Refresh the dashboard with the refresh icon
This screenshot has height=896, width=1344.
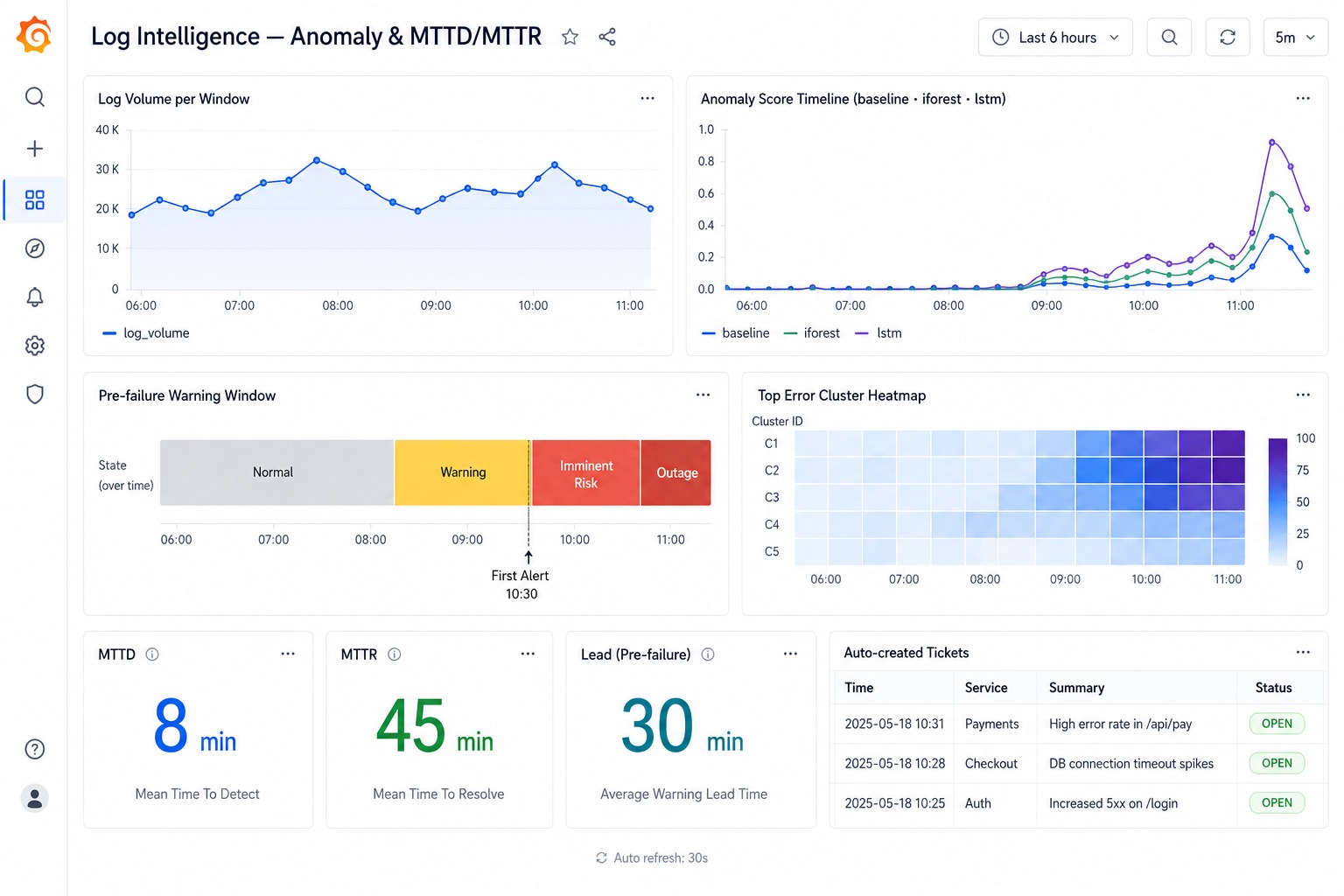click(x=1228, y=37)
